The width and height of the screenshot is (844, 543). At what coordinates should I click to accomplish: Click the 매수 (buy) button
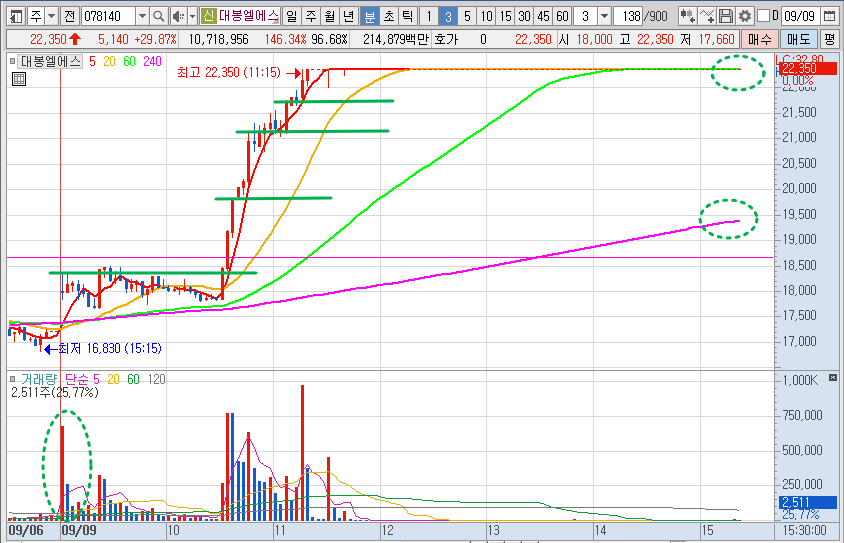point(759,39)
